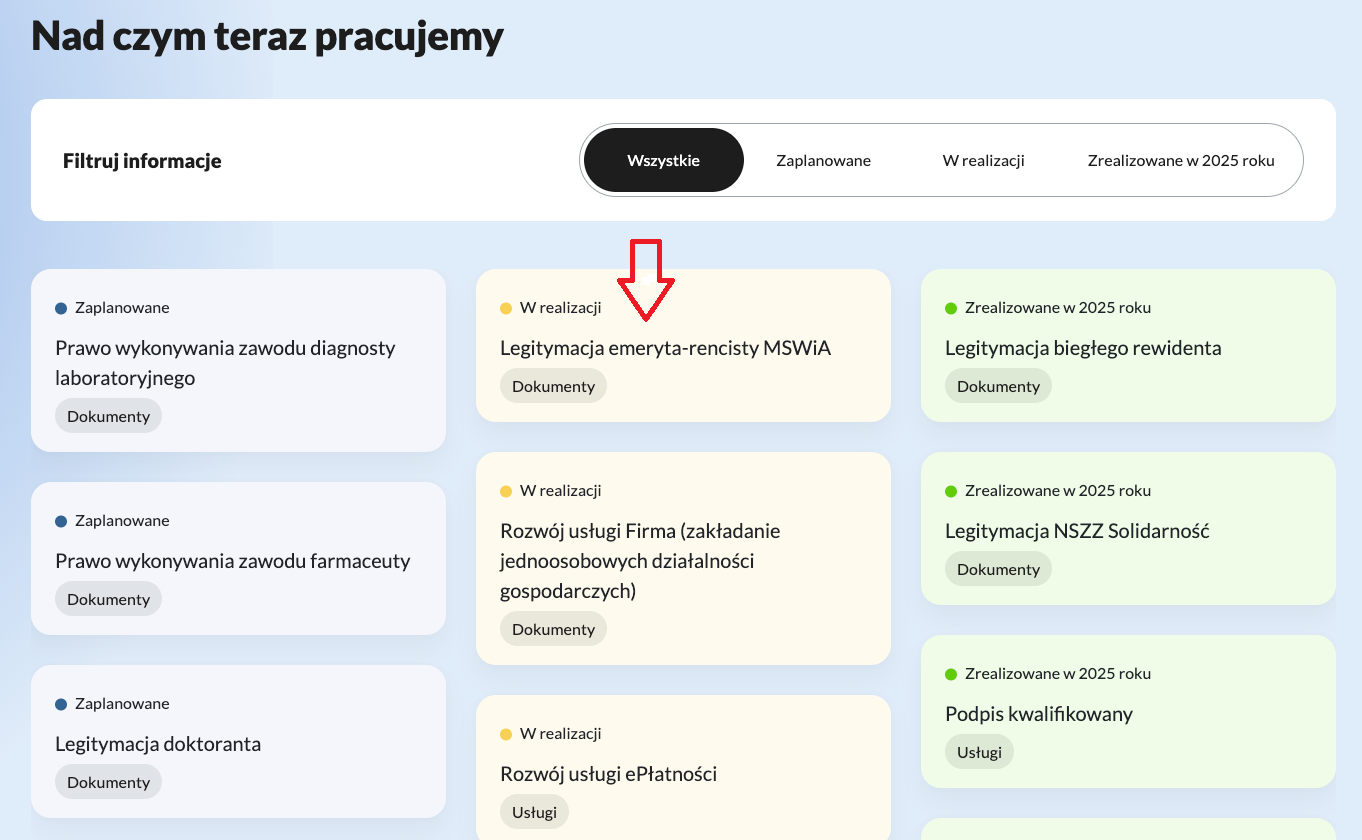Click green status dot on Podpis kwalifikowany card
Viewport: 1362px width, 840px height.
pyautogui.click(x=951, y=674)
